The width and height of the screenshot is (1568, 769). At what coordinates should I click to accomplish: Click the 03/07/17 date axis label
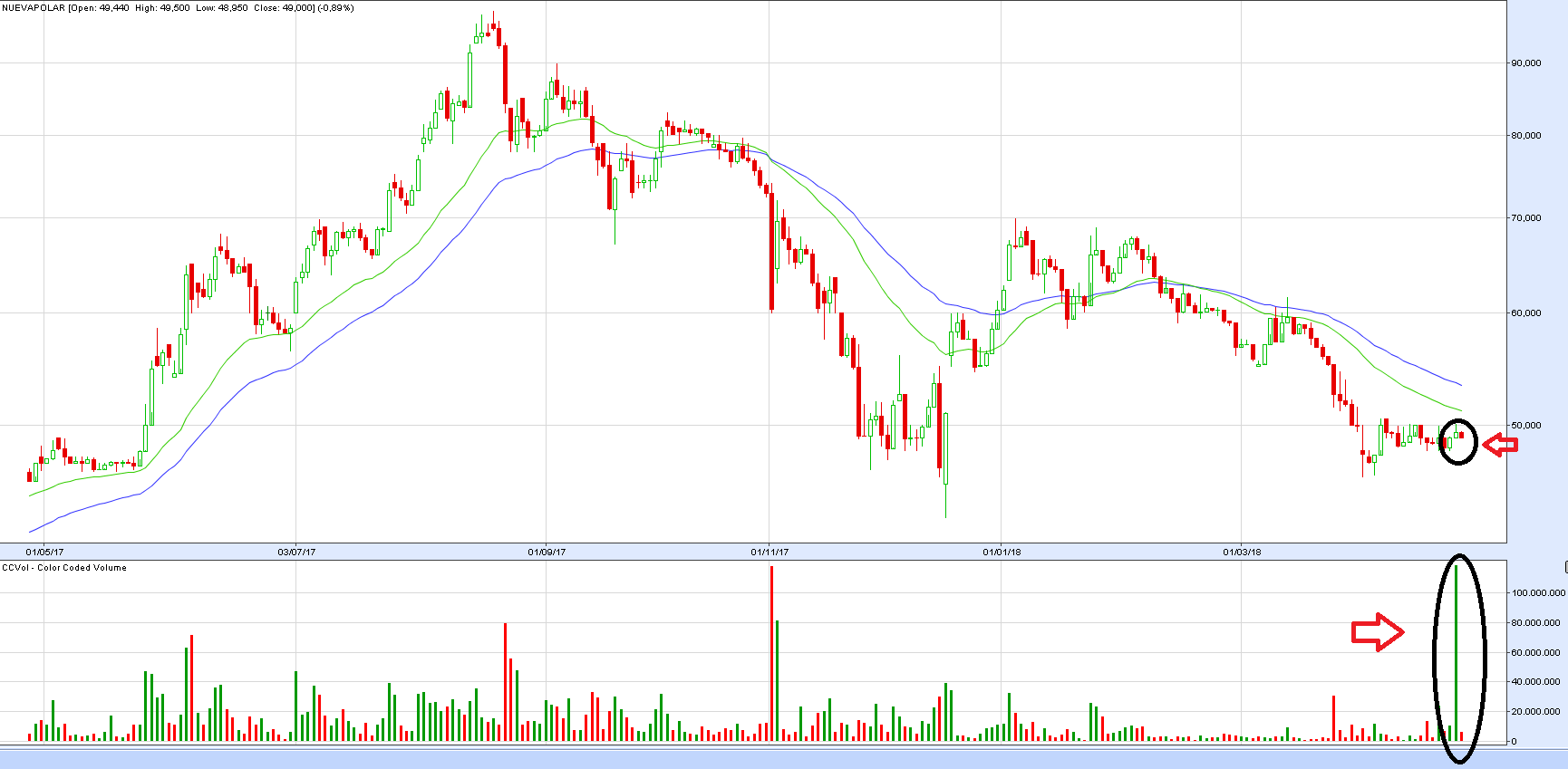click(x=296, y=553)
